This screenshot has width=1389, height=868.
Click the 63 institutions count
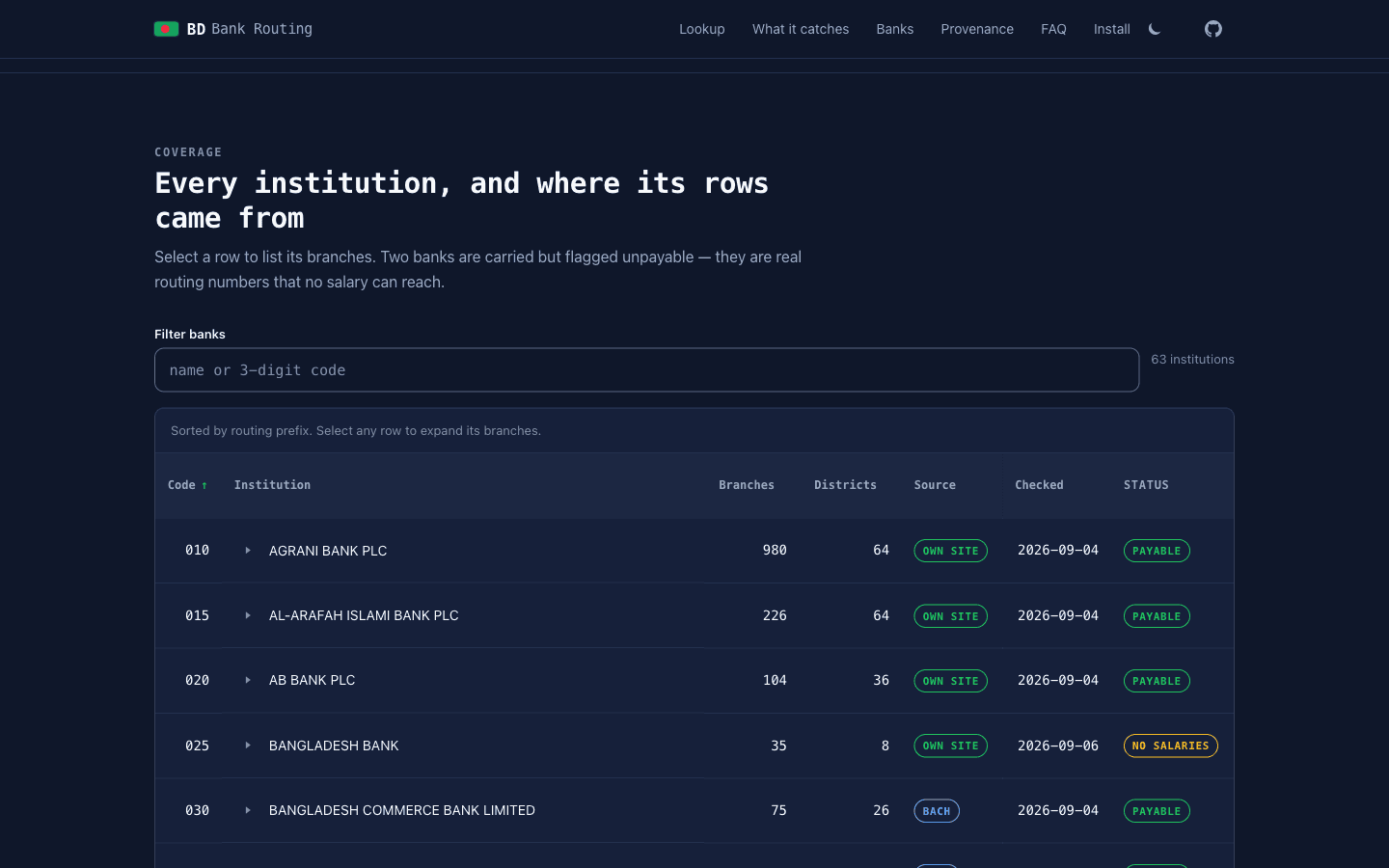(1192, 360)
